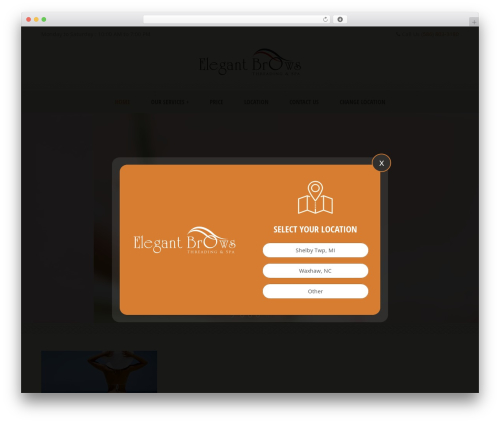Click the map pin location icon

coord(315,197)
